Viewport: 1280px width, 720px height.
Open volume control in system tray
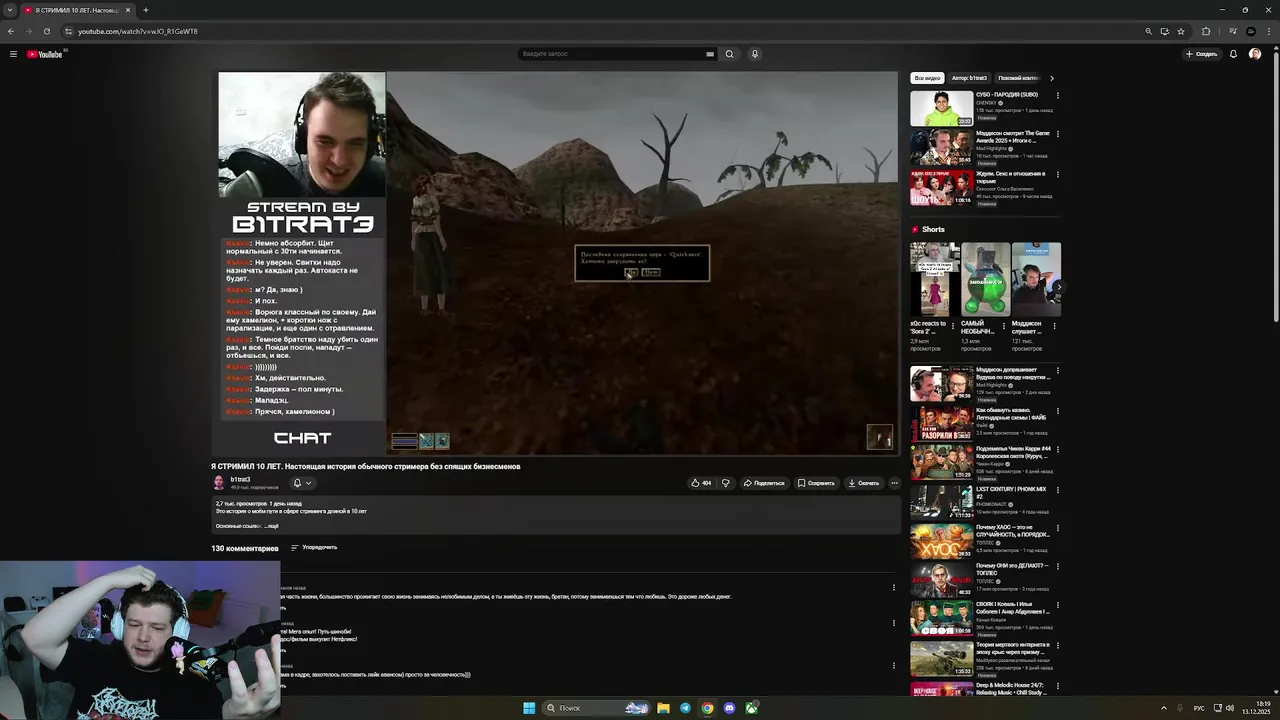(x=1229, y=708)
